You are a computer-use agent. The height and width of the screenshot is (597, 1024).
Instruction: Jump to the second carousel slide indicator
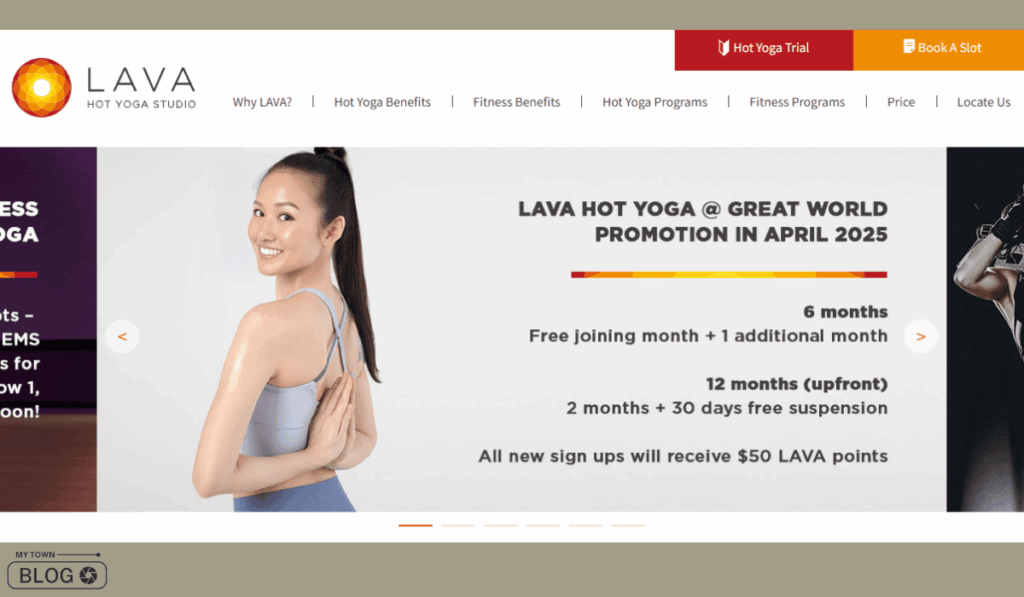[x=458, y=525]
